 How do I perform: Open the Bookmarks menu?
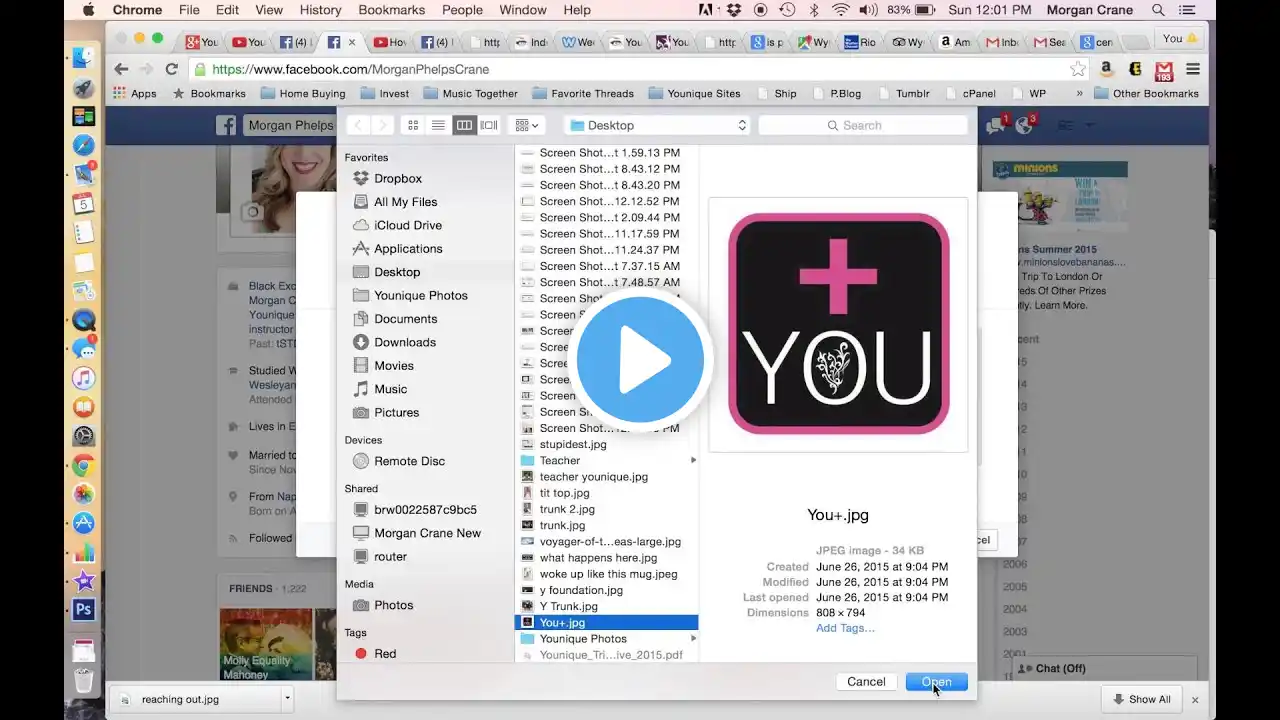click(392, 10)
